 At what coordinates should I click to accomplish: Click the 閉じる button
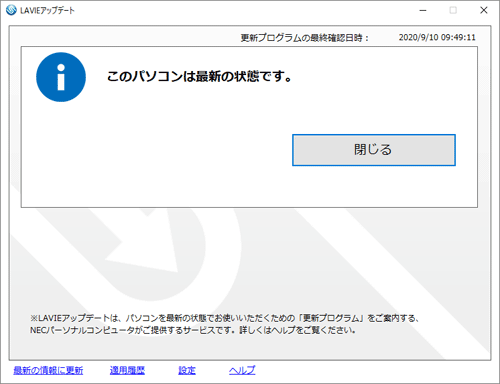point(374,150)
